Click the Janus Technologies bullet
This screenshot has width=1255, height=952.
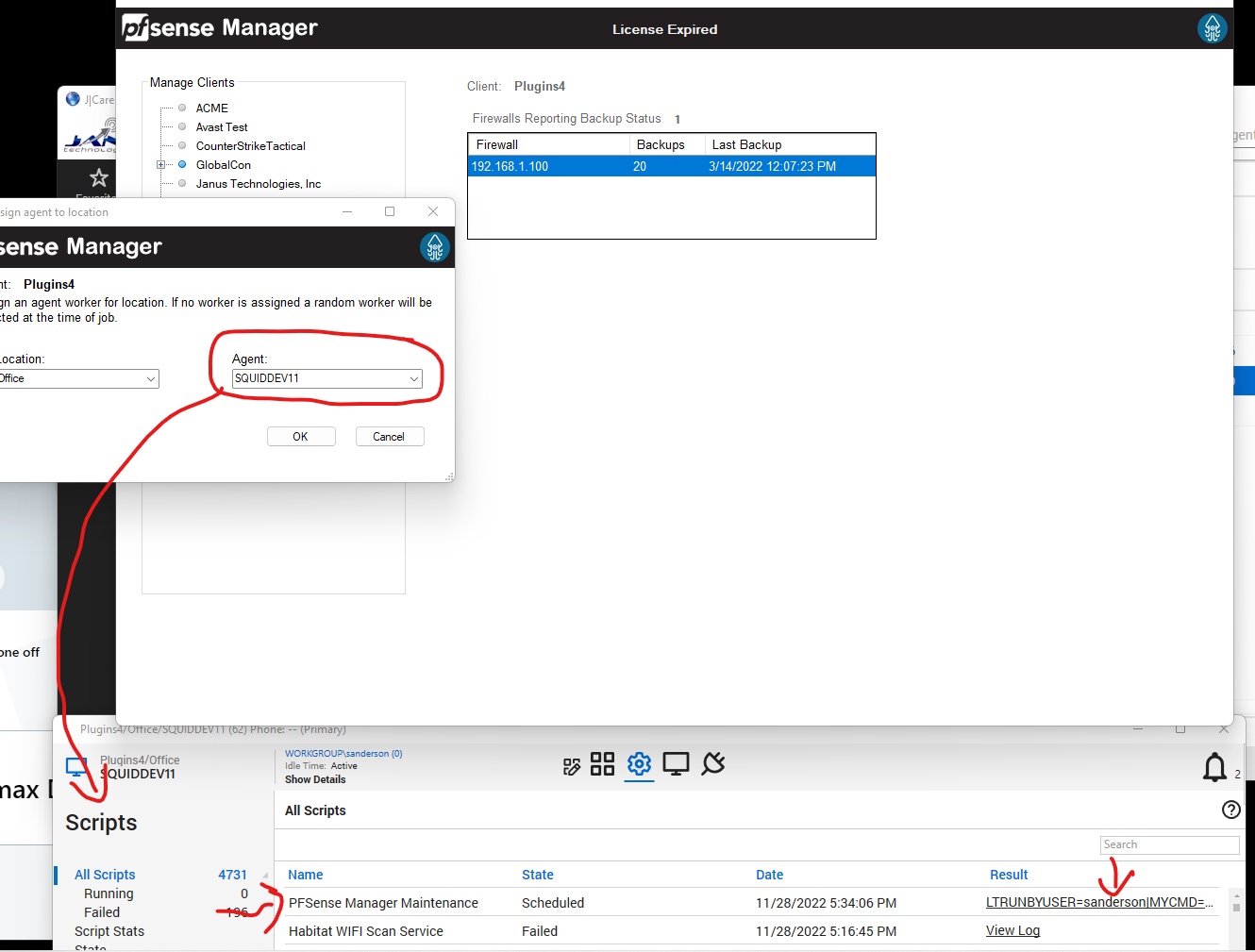click(182, 183)
